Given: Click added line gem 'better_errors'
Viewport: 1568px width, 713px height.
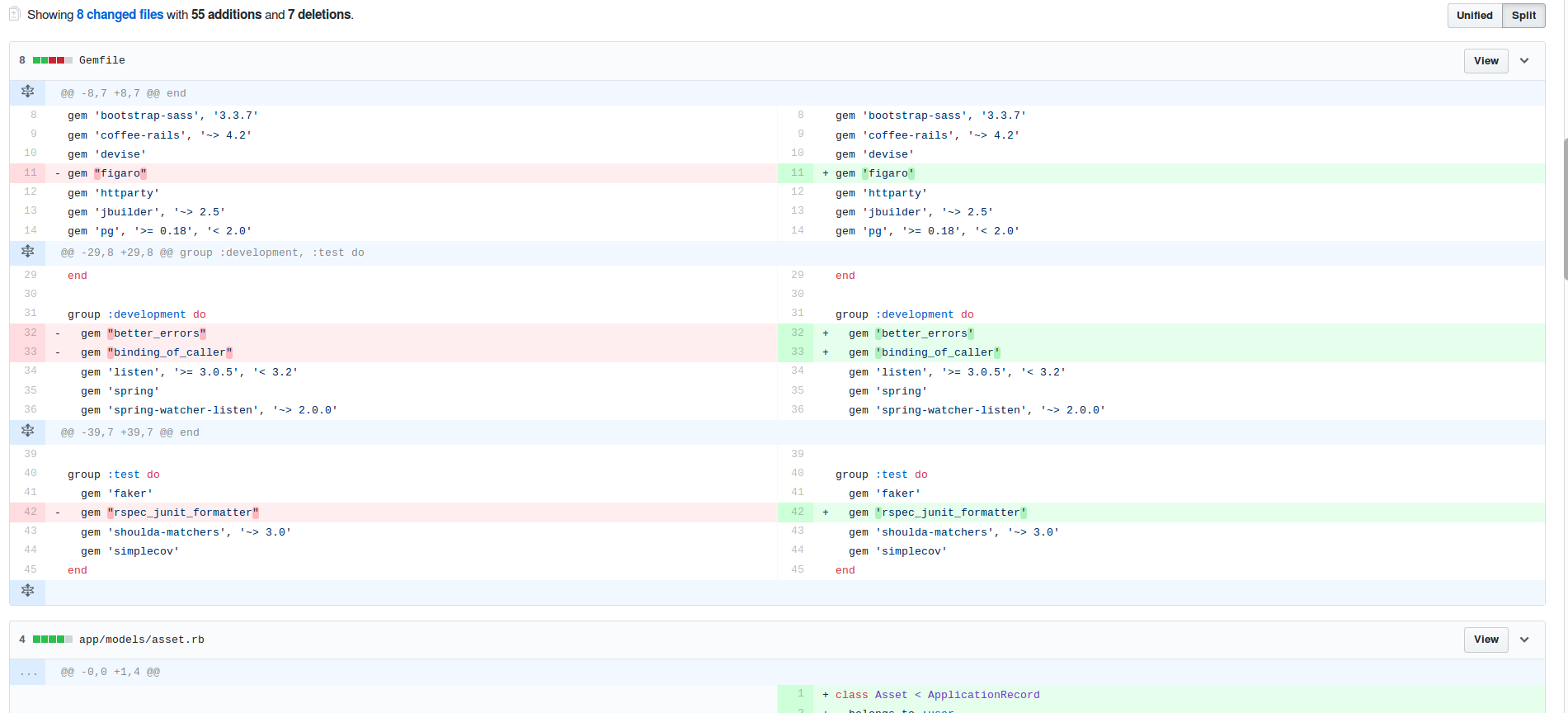Looking at the screenshot, I should pos(1179,333).
